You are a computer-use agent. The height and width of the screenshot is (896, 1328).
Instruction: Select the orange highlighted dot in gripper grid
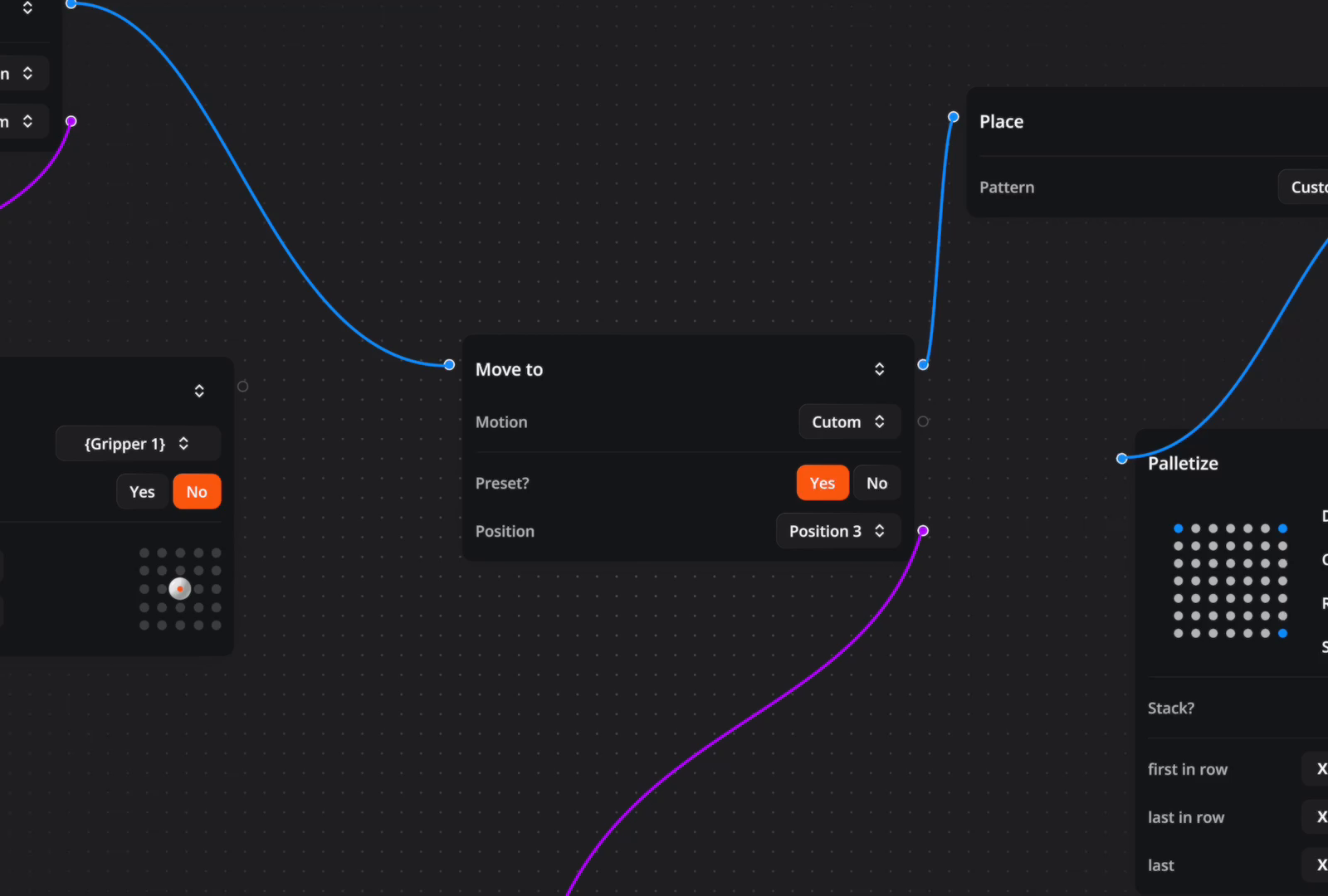coord(180,589)
